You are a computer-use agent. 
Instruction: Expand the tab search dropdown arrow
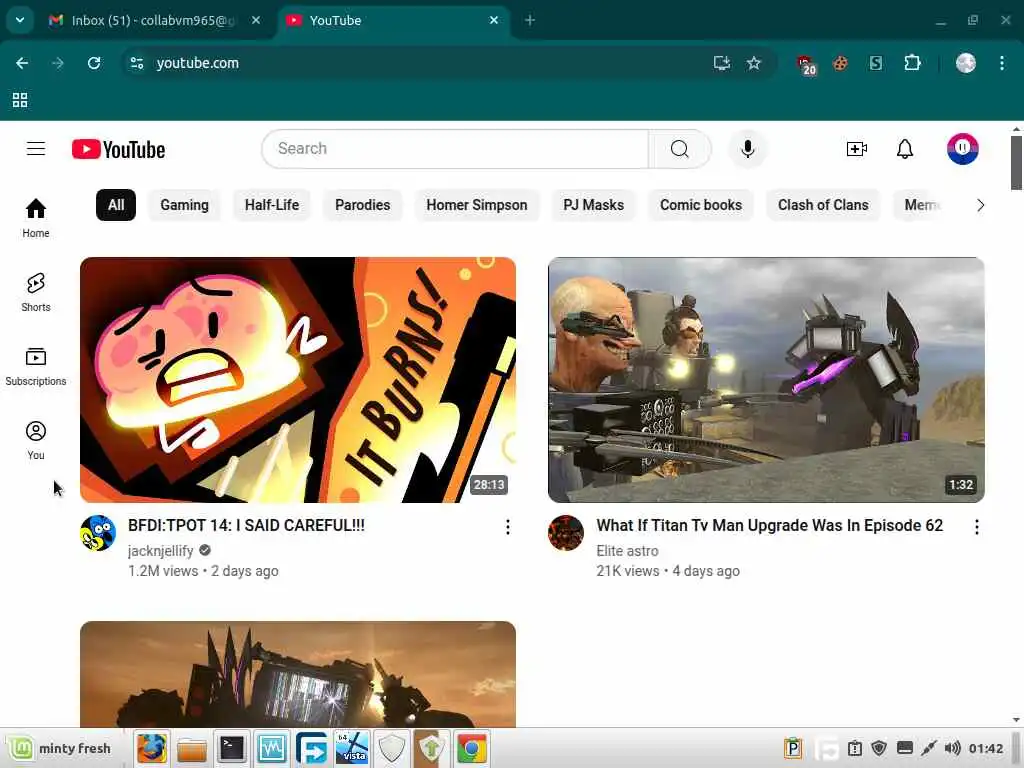[20, 20]
